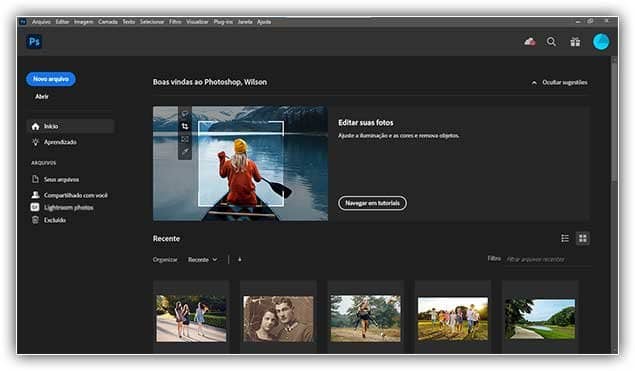Image resolution: width=635 pixels, height=371 pixels.
Task: Open the Janela menu
Action: tap(245, 22)
